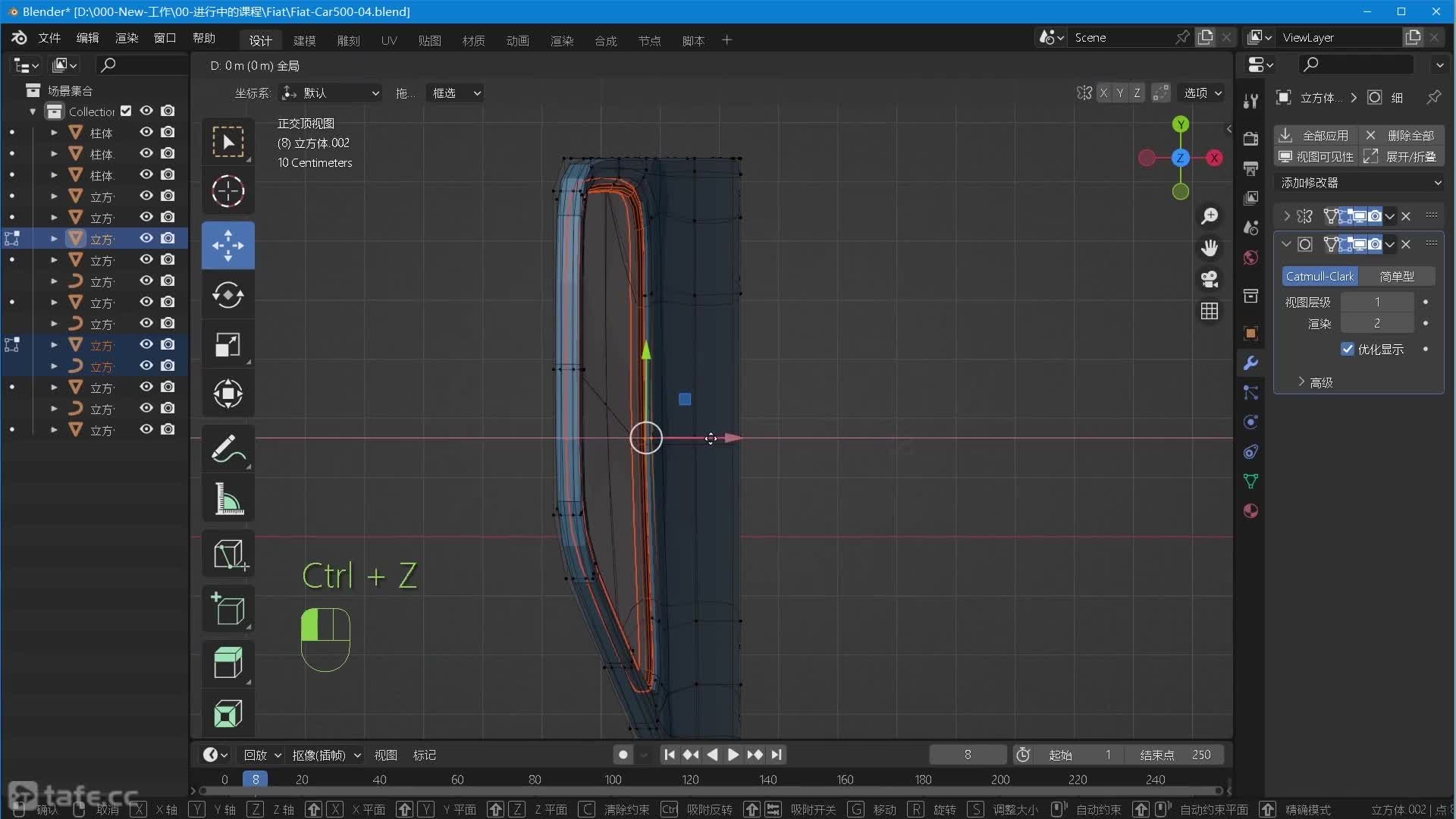The height and width of the screenshot is (819, 1456).
Task: Open the 添加修改器 add modifier dropdown
Action: tap(1360, 183)
